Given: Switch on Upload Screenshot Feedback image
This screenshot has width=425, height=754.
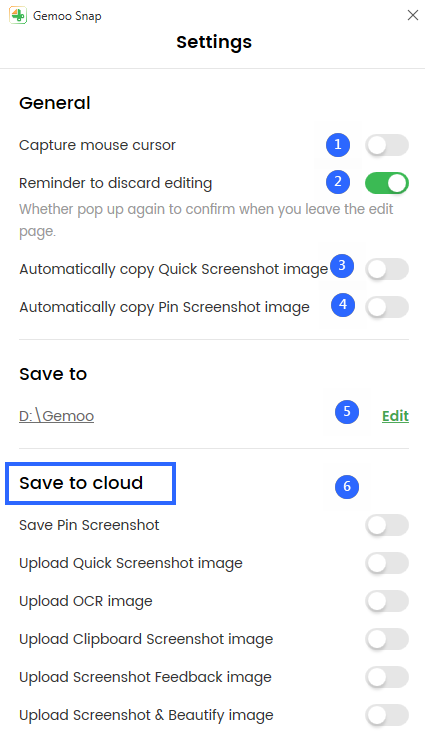Looking at the screenshot, I should pyautogui.click(x=387, y=677).
